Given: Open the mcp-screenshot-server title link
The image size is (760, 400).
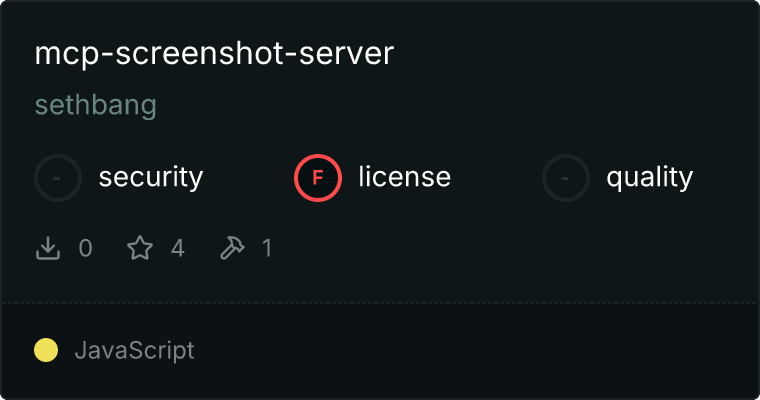Looking at the screenshot, I should point(214,54).
